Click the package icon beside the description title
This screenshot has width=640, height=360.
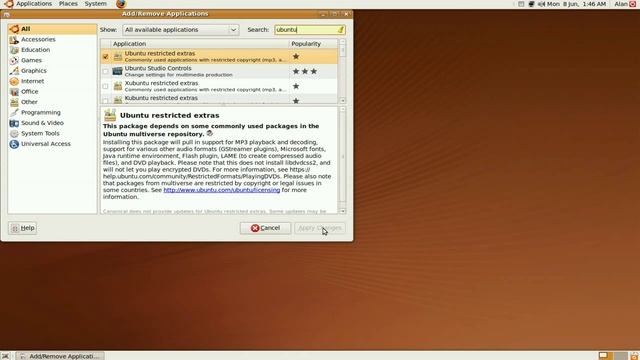110,115
